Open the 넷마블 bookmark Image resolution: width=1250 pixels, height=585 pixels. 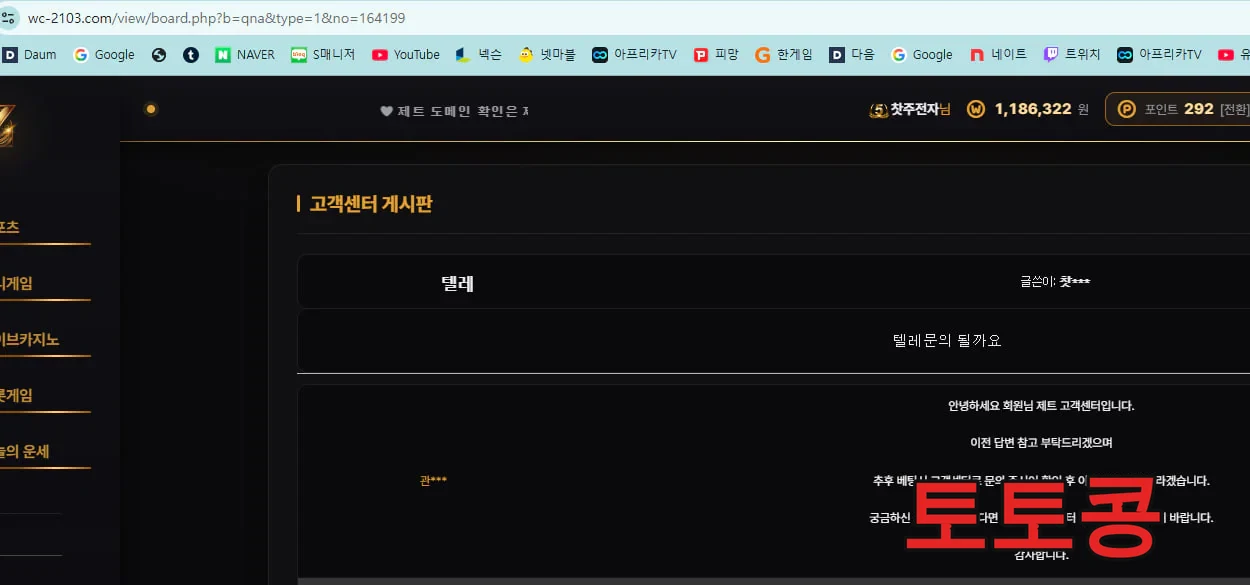547,55
